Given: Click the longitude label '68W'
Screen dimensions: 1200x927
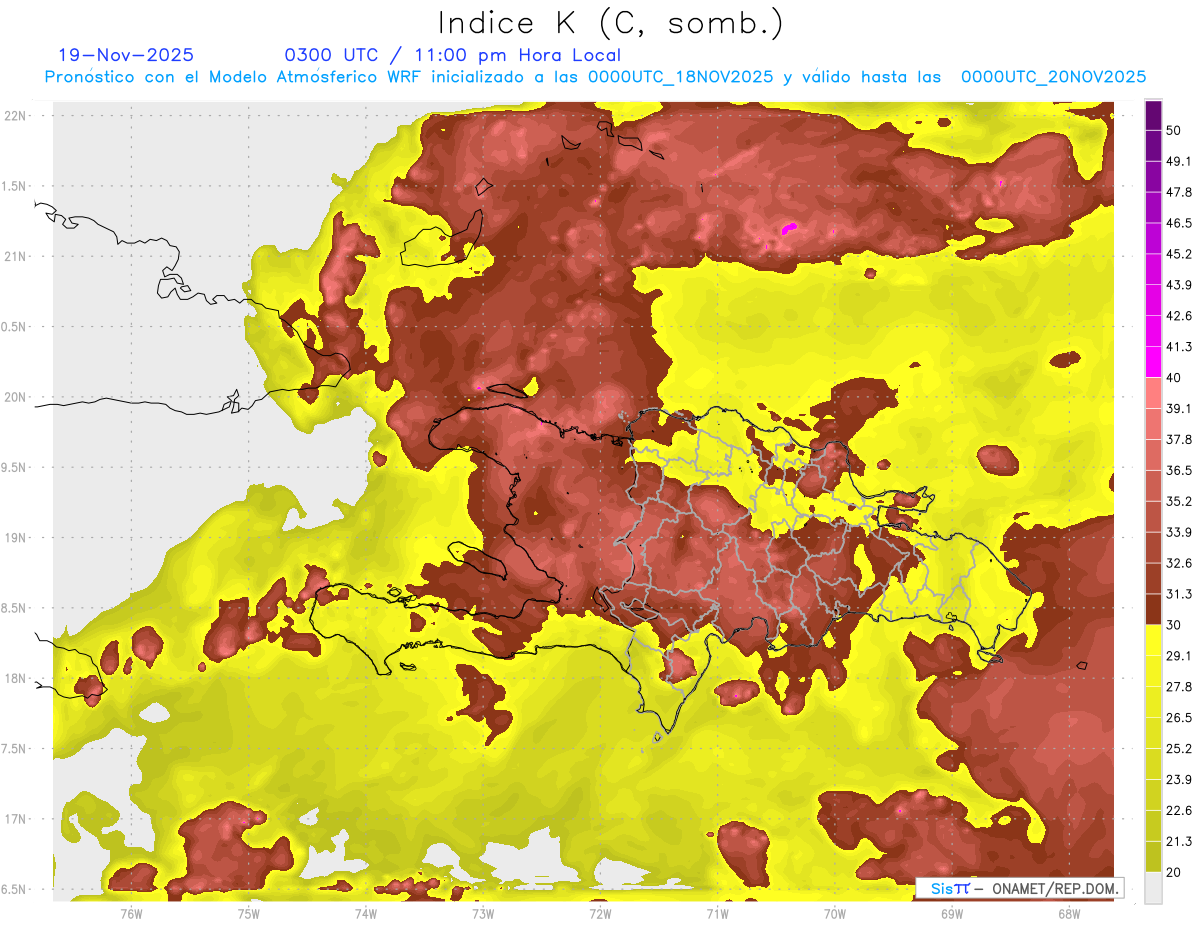Looking at the screenshot, I should tap(1068, 913).
